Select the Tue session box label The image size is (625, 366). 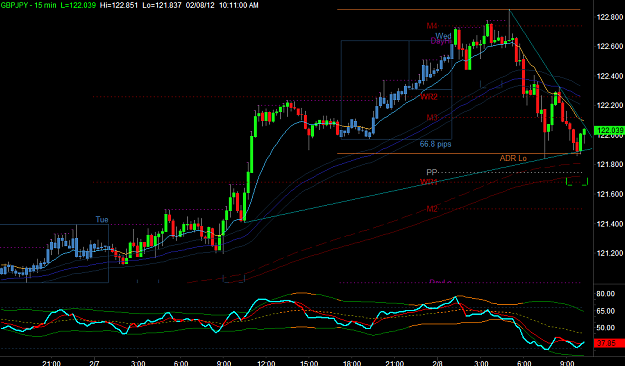pyautogui.click(x=102, y=220)
